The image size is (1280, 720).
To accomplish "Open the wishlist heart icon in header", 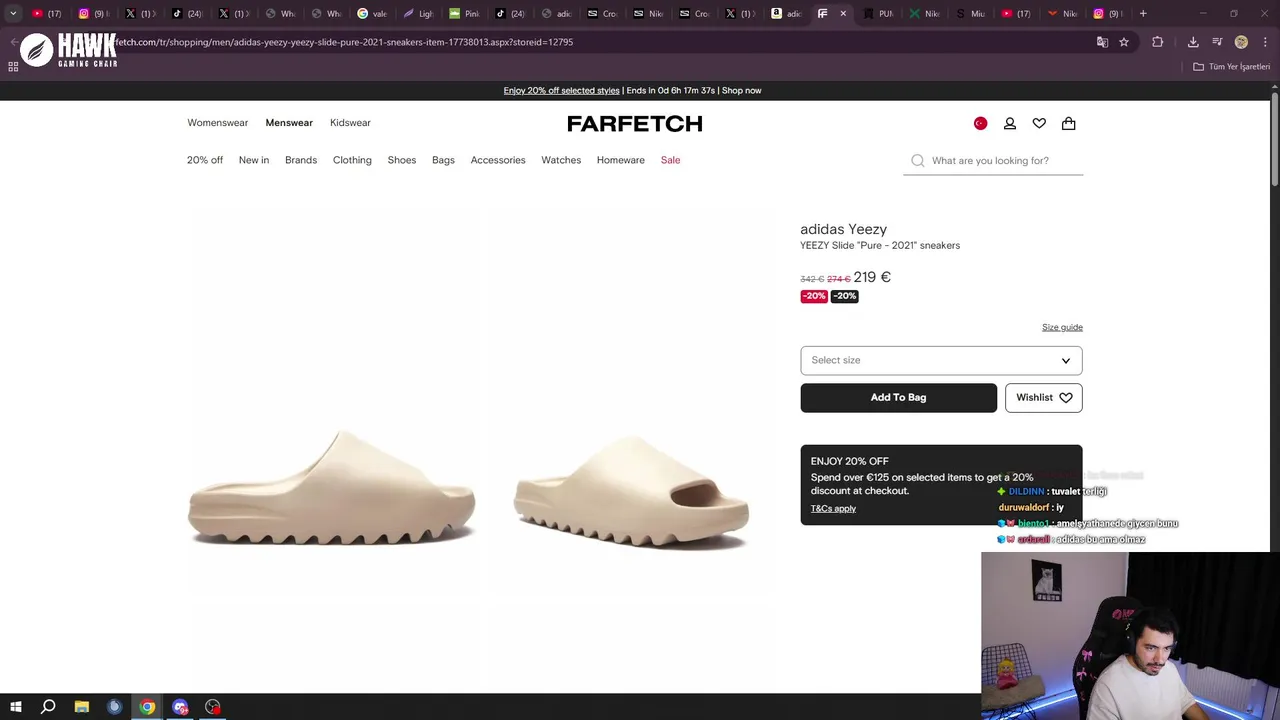I will click(1039, 123).
